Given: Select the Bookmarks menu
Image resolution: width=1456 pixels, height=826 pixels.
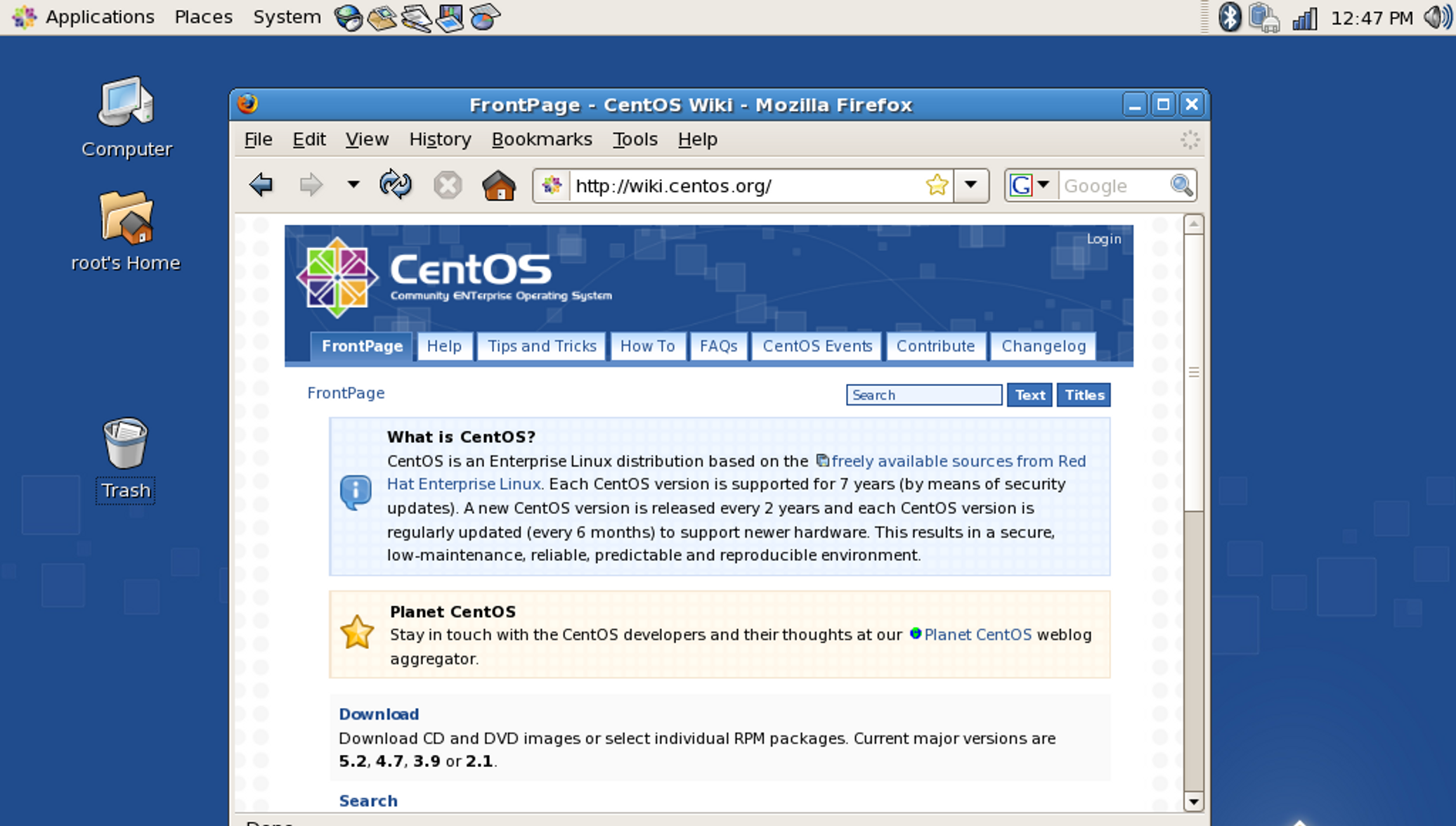Looking at the screenshot, I should tap(540, 139).
